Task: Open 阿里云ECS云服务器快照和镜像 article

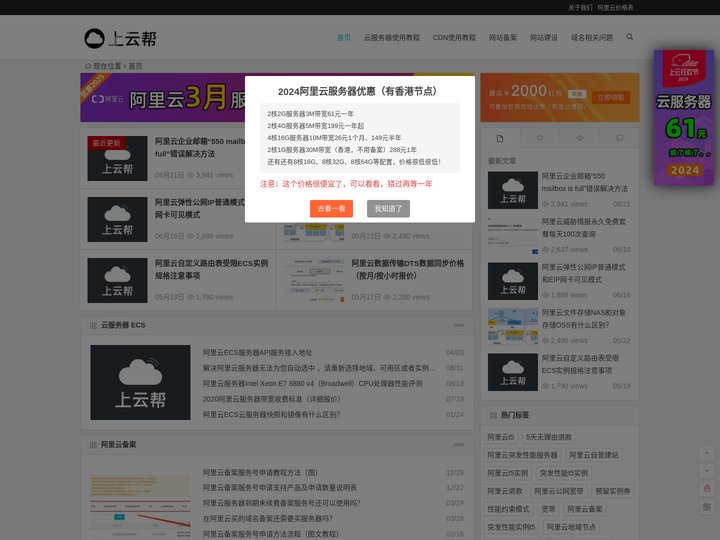Action: [271, 415]
